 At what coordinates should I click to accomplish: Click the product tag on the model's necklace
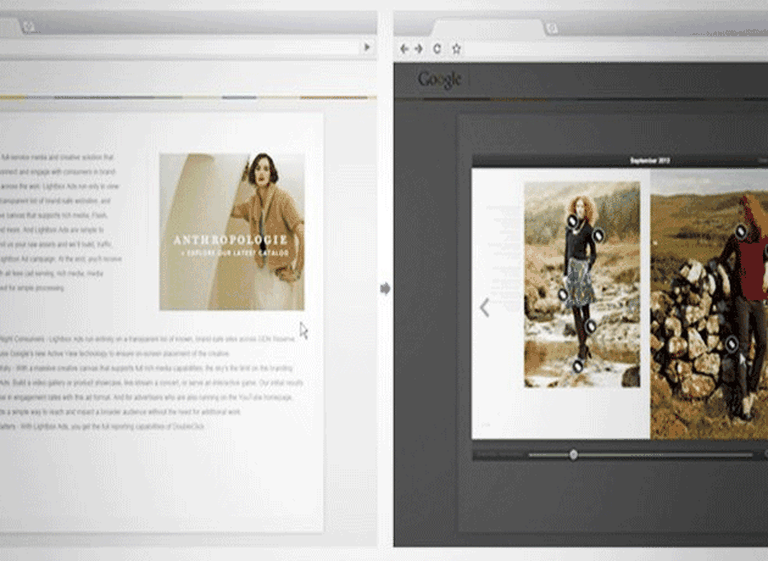point(573,221)
